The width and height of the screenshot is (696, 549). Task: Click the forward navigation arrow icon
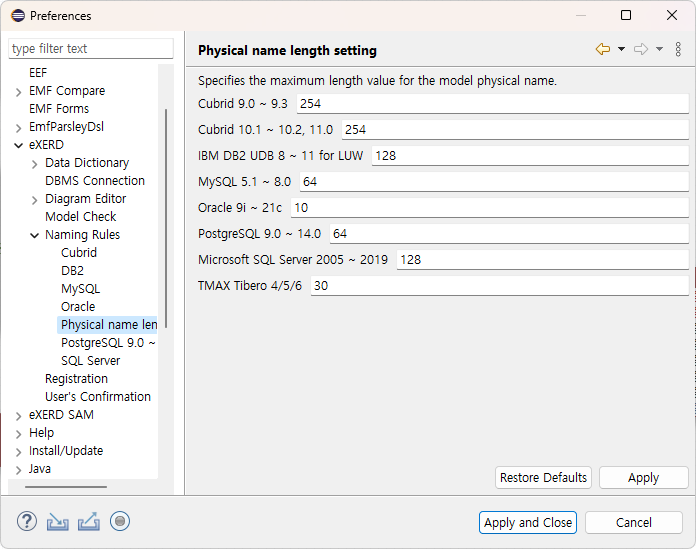[641, 49]
